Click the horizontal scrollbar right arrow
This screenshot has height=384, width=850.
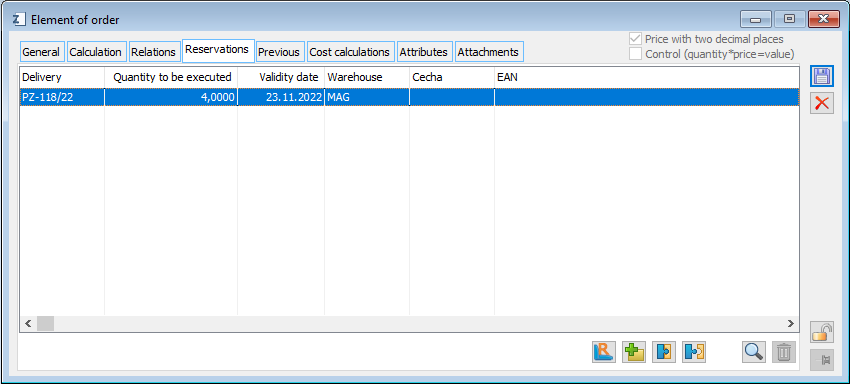click(x=791, y=323)
